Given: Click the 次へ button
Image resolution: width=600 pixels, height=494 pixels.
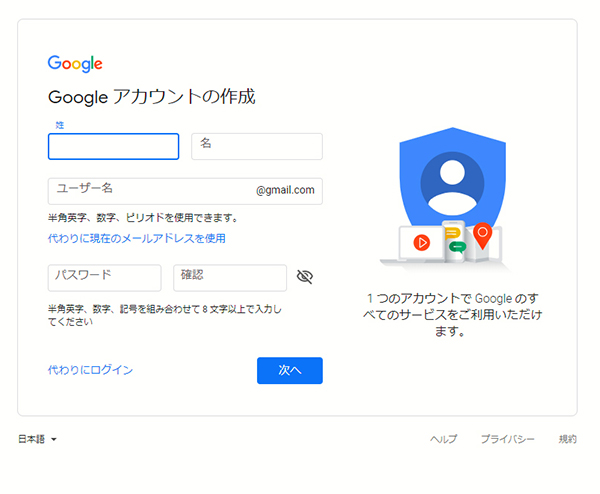Looking at the screenshot, I should 290,370.
